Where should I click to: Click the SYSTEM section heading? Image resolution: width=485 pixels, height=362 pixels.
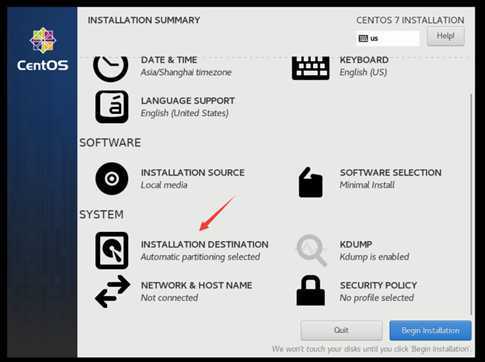(x=101, y=214)
